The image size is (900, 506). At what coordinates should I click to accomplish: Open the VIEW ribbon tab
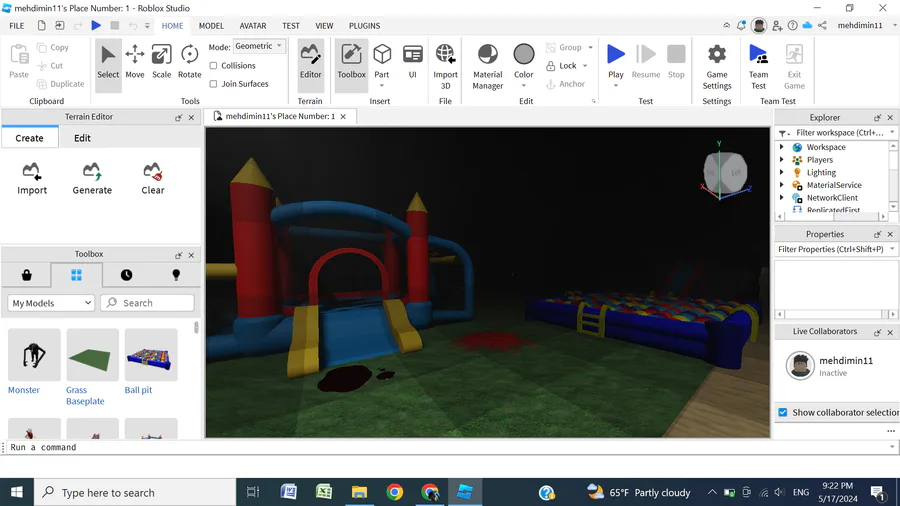(324, 25)
